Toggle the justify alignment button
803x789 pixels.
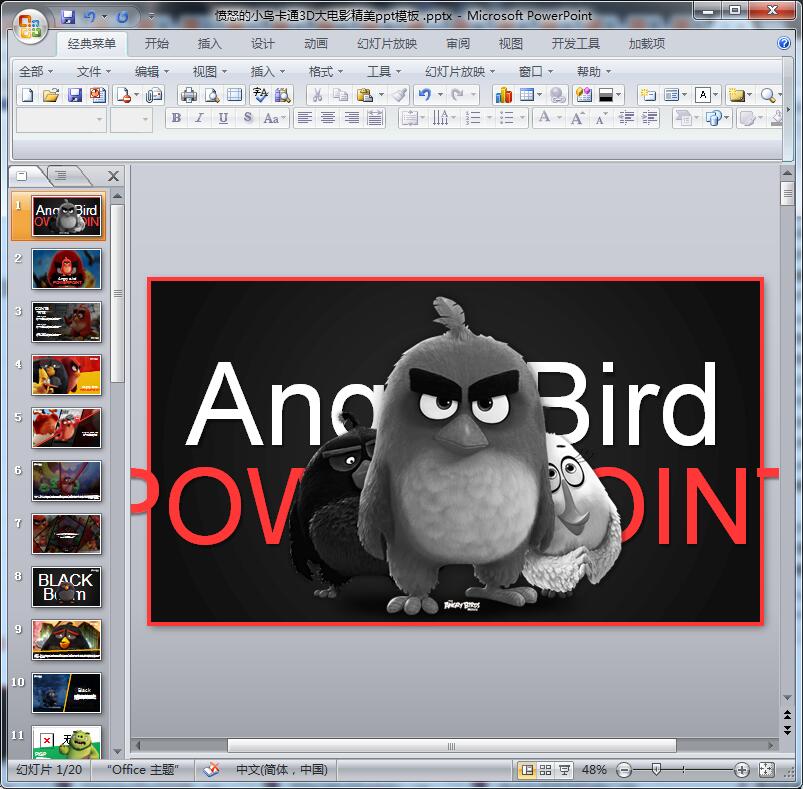click(x=375, y=118)
